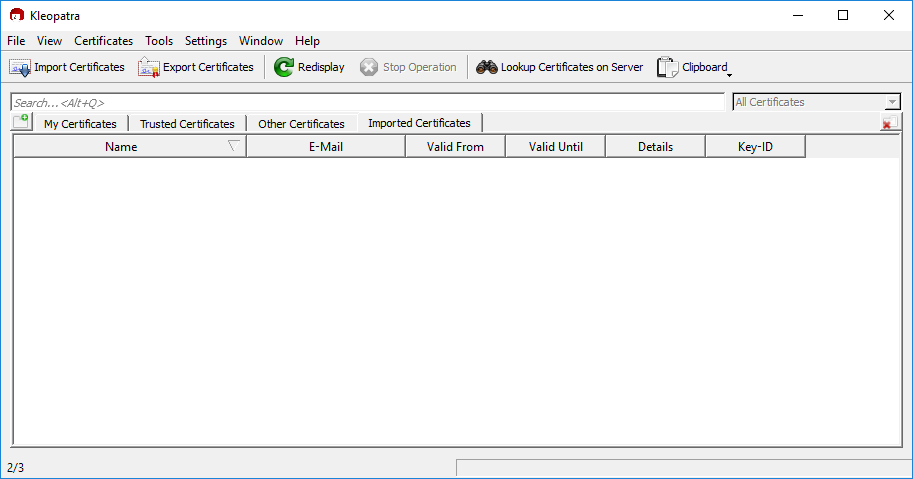Switch to the Trusted Certificates tab
Viewport: 913px width, 479px height.
tap(187, 124)
